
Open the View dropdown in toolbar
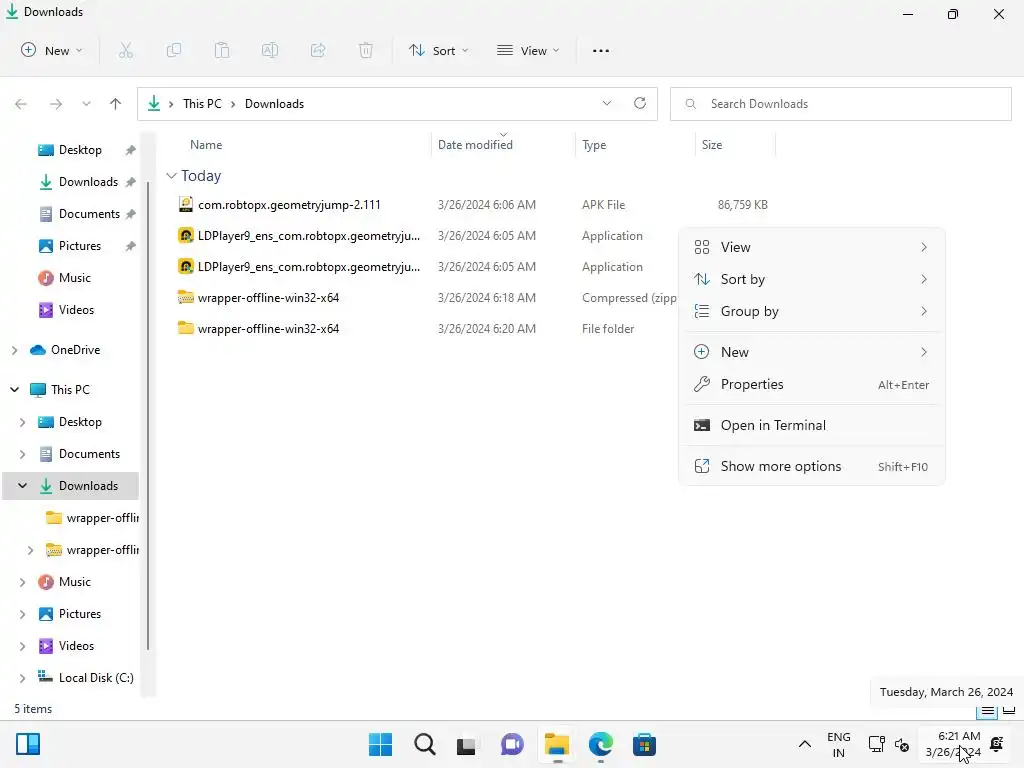point(528,50)
